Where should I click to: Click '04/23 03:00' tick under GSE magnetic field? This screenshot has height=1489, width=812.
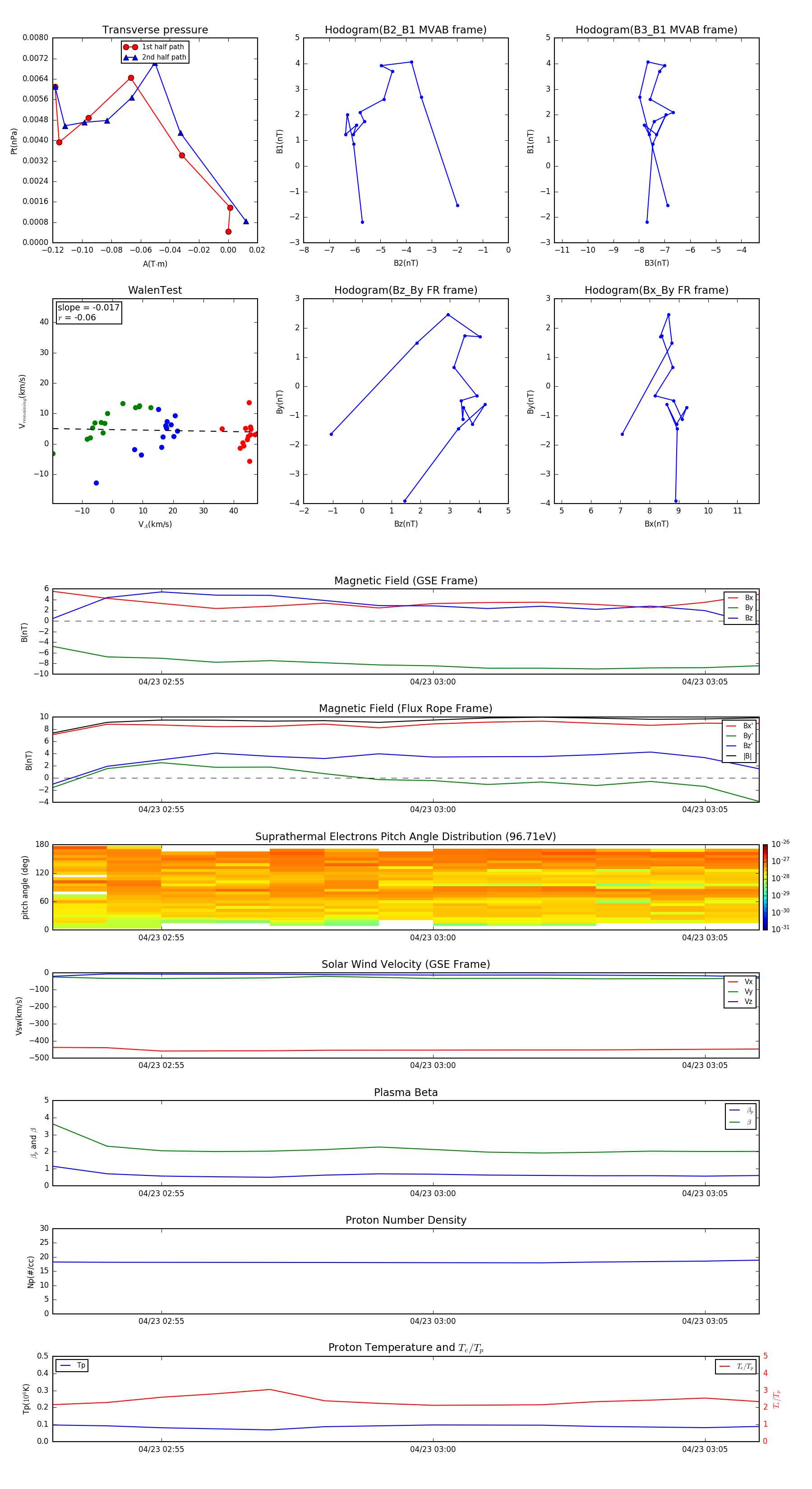click(433, 682)
